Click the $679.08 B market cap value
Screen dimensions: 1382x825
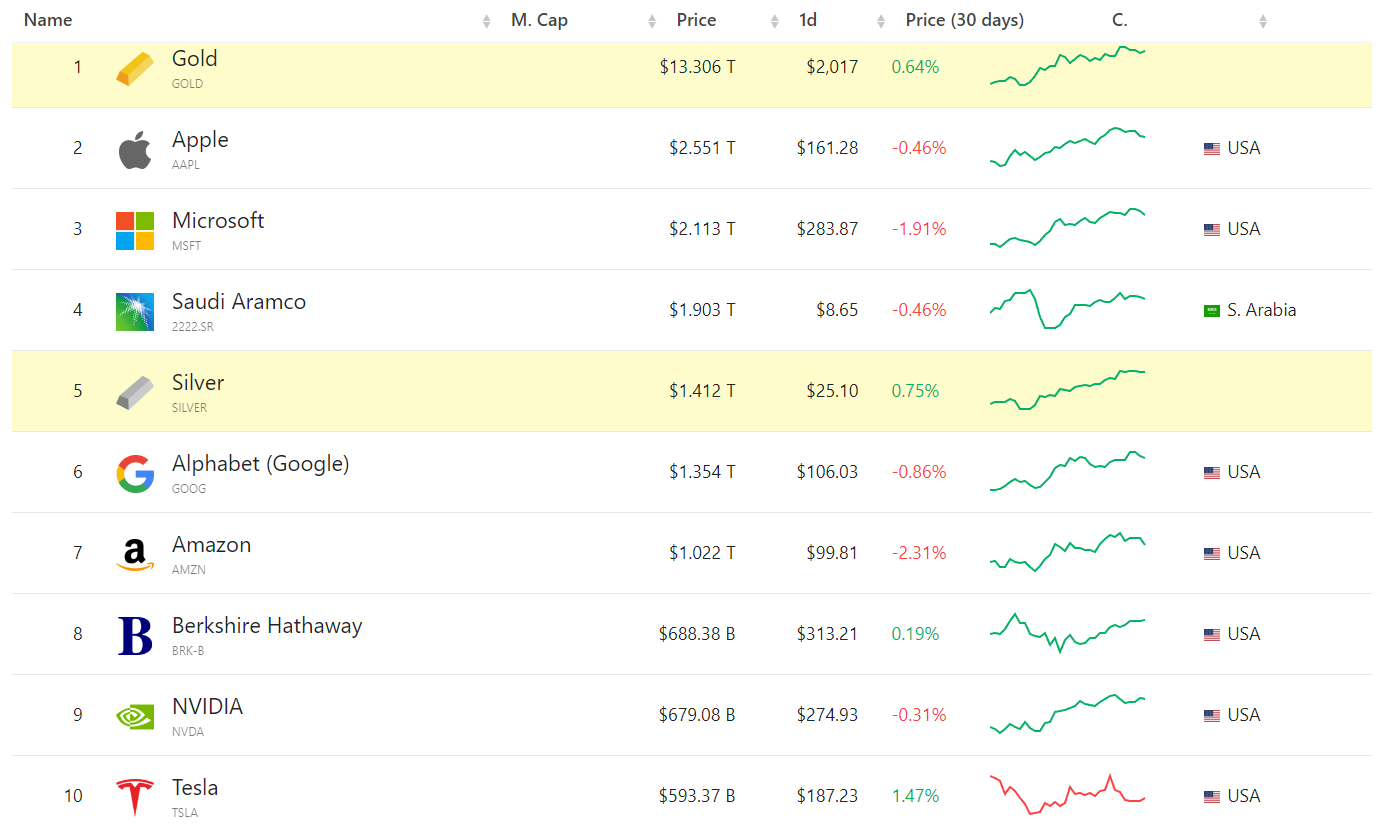tap(697, 715)
